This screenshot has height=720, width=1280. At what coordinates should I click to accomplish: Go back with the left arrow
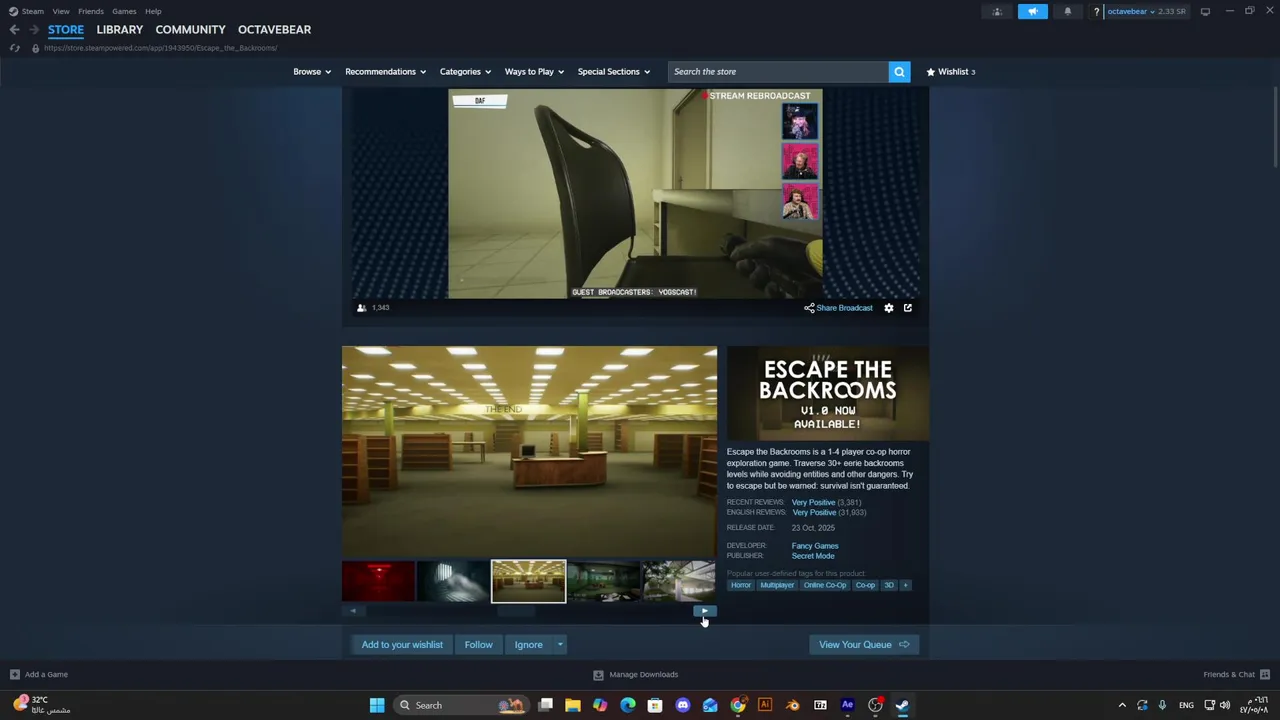14,30
